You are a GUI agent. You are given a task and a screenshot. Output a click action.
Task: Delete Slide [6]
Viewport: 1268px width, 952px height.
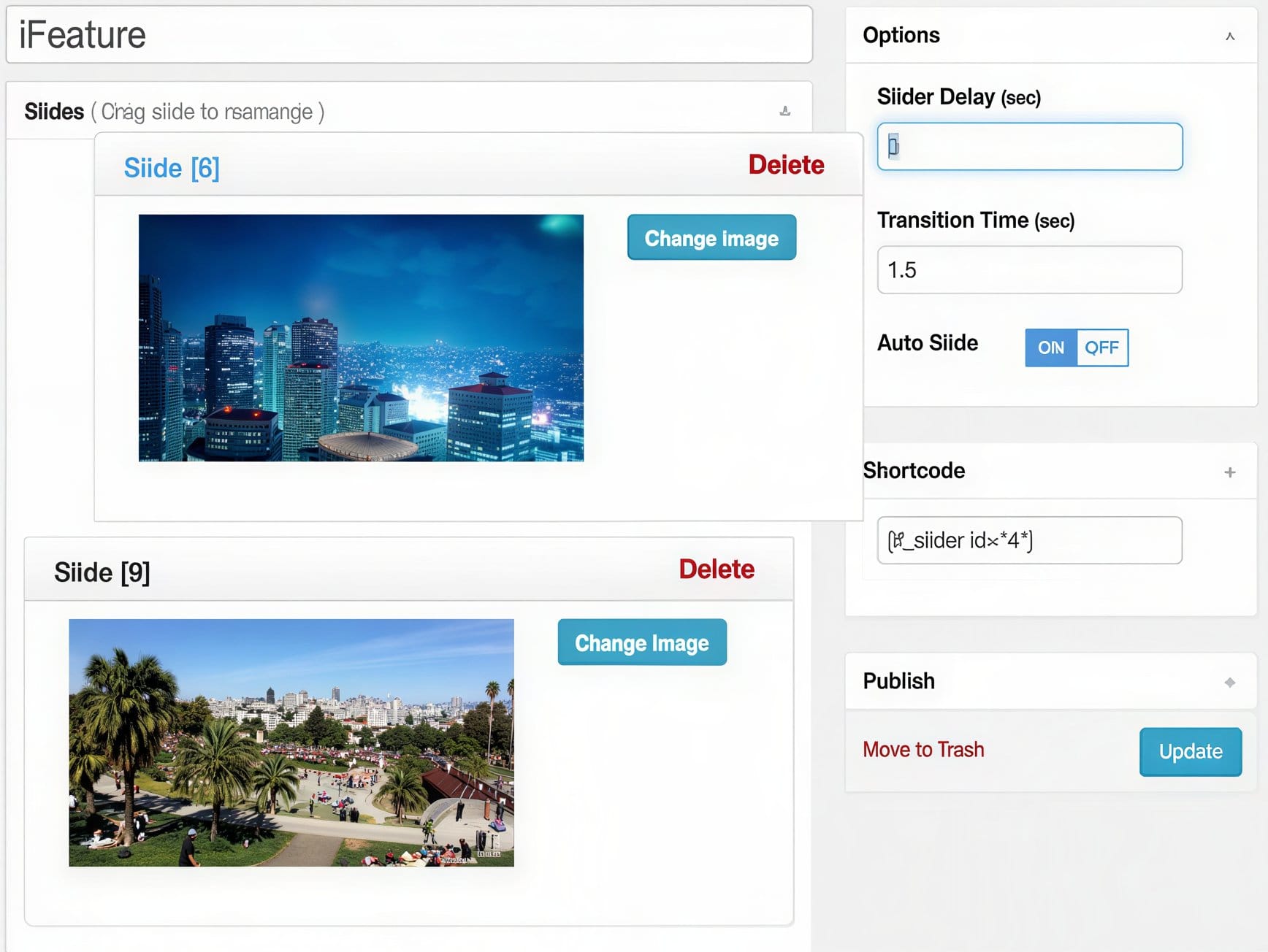786,165
